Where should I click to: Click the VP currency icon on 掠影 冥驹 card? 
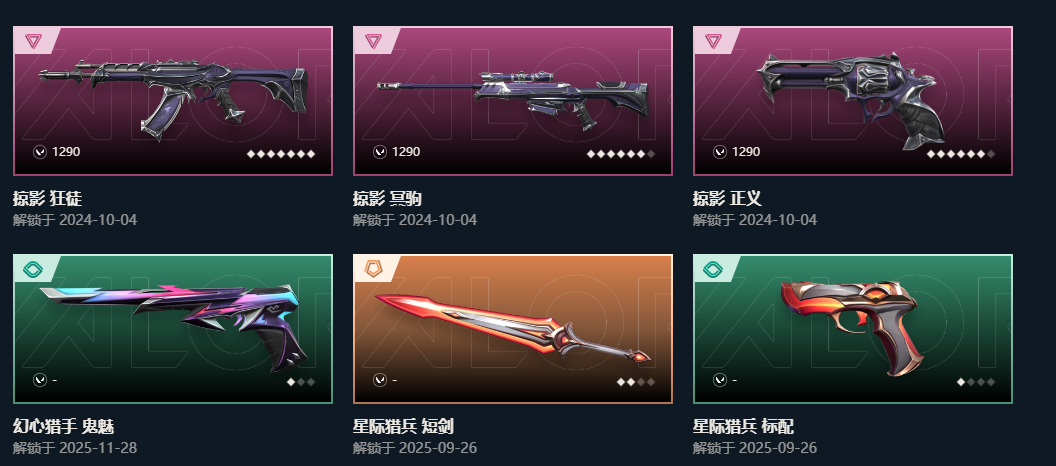click(x=380, y=152)
